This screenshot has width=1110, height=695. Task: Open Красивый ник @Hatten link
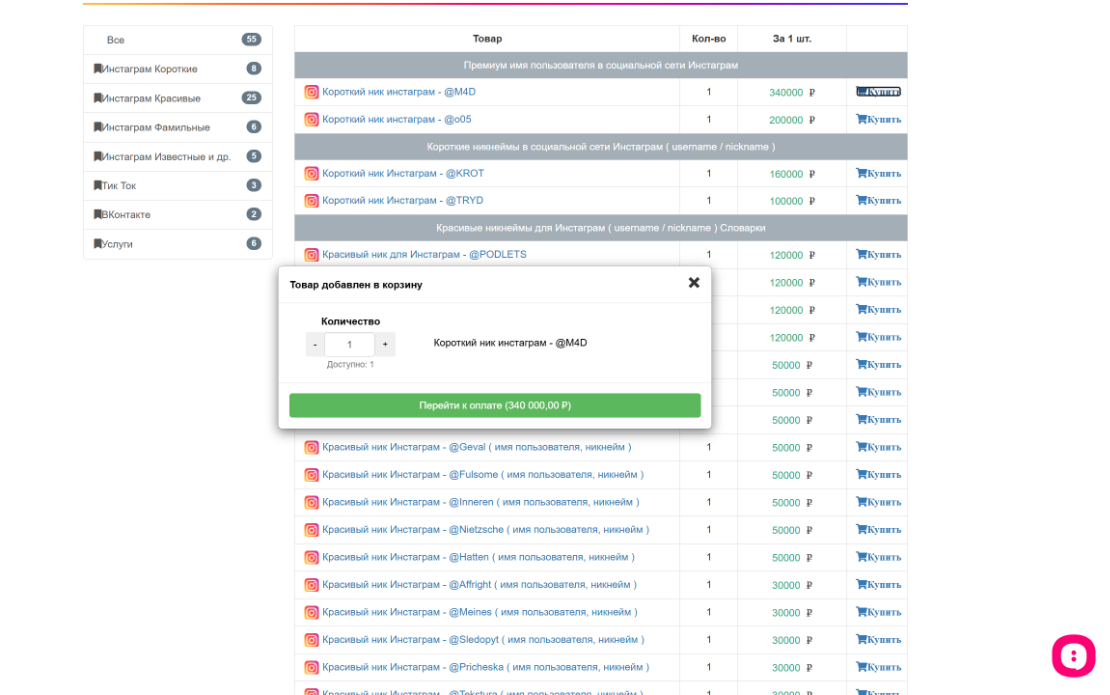[478, 558]
